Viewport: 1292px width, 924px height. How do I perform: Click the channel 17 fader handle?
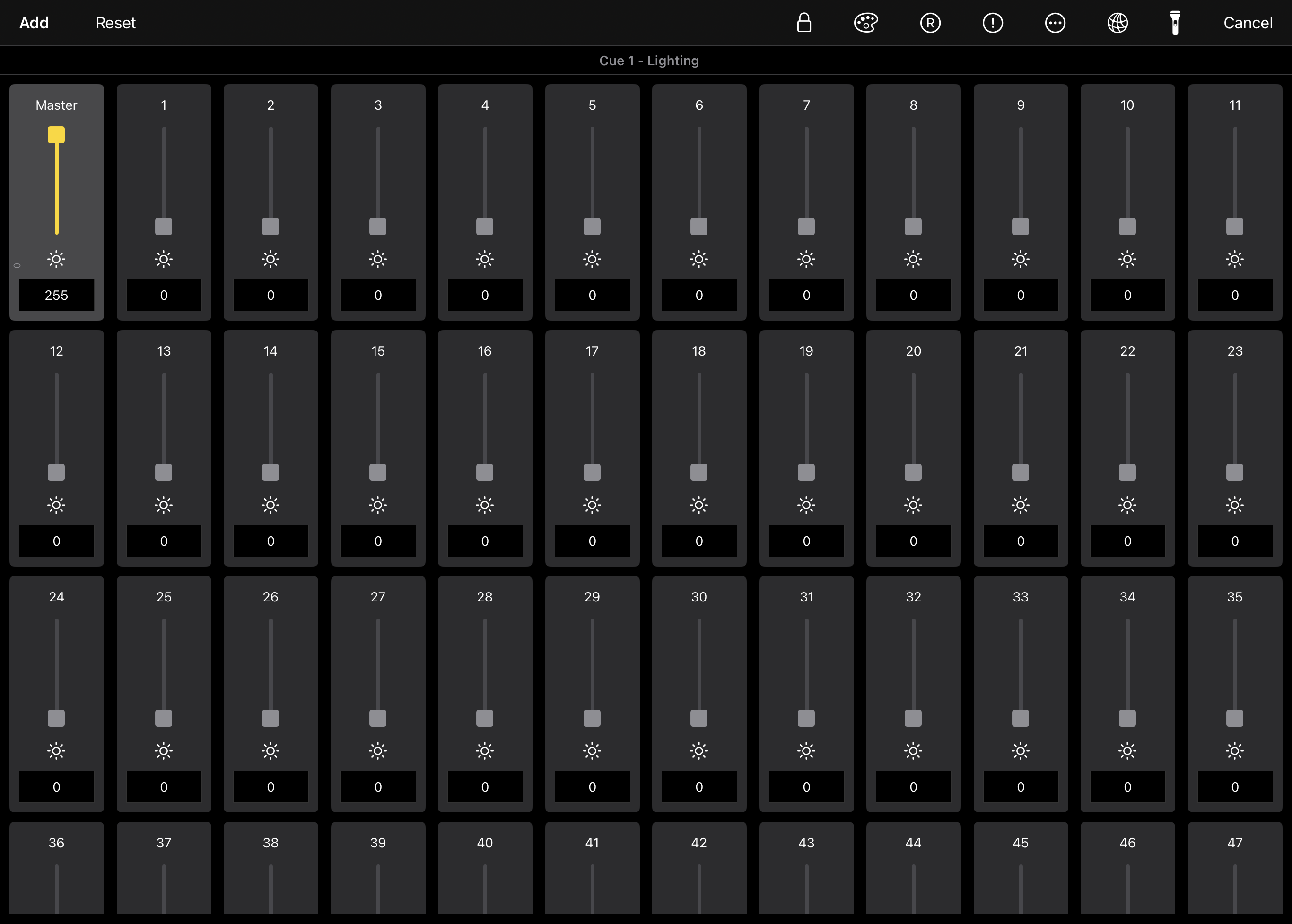[592, 472]
